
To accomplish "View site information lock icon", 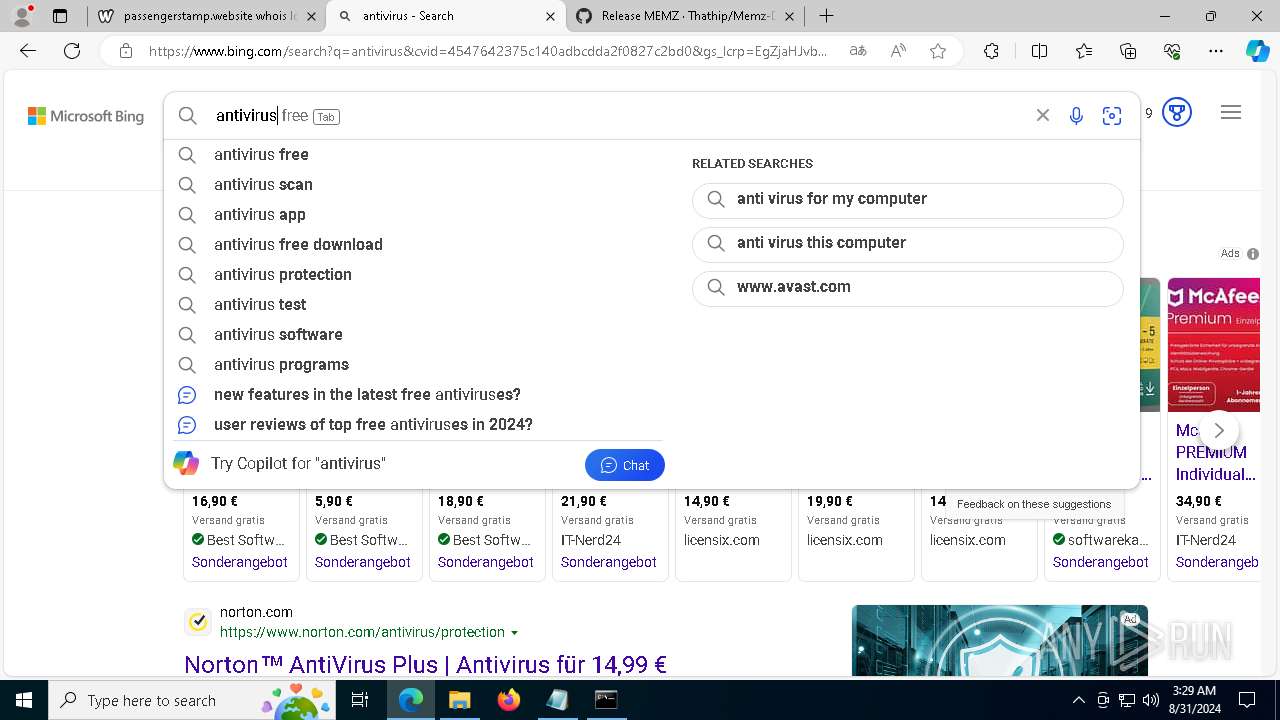I will click(126, 51).
